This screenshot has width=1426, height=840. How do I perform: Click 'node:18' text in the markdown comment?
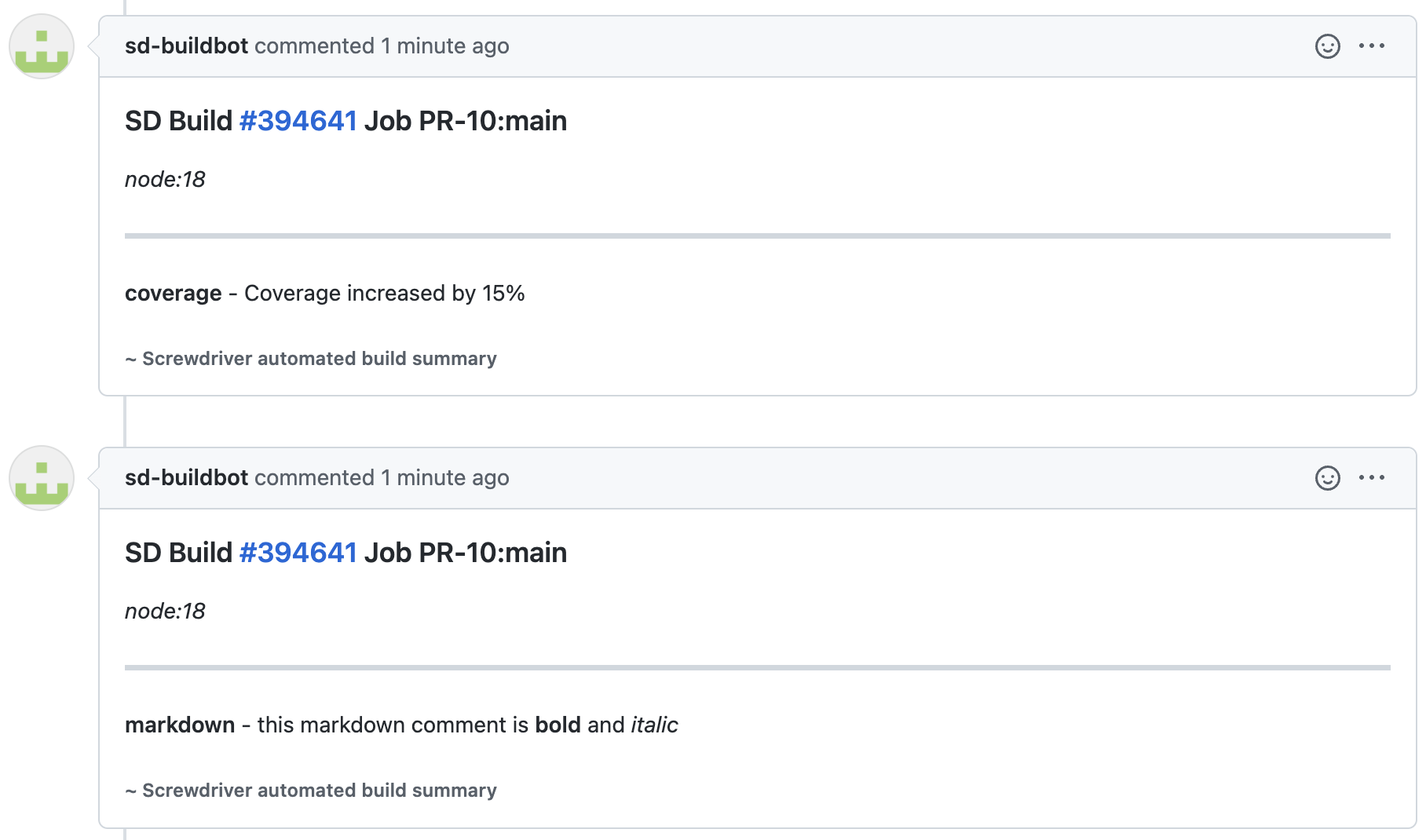point(165,612)
